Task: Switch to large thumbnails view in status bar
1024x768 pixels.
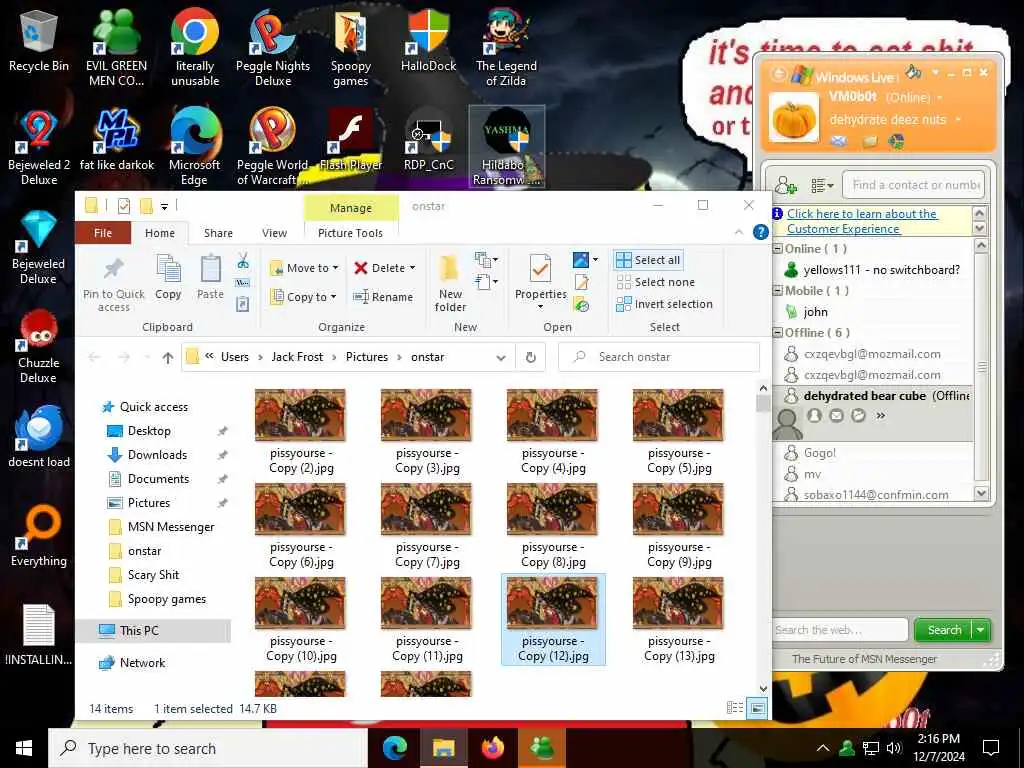Action: 758,708
